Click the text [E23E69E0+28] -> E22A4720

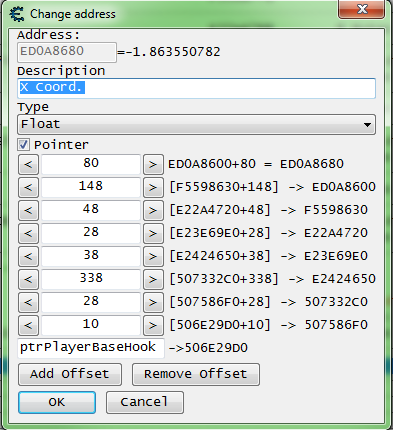coord(268,233)
